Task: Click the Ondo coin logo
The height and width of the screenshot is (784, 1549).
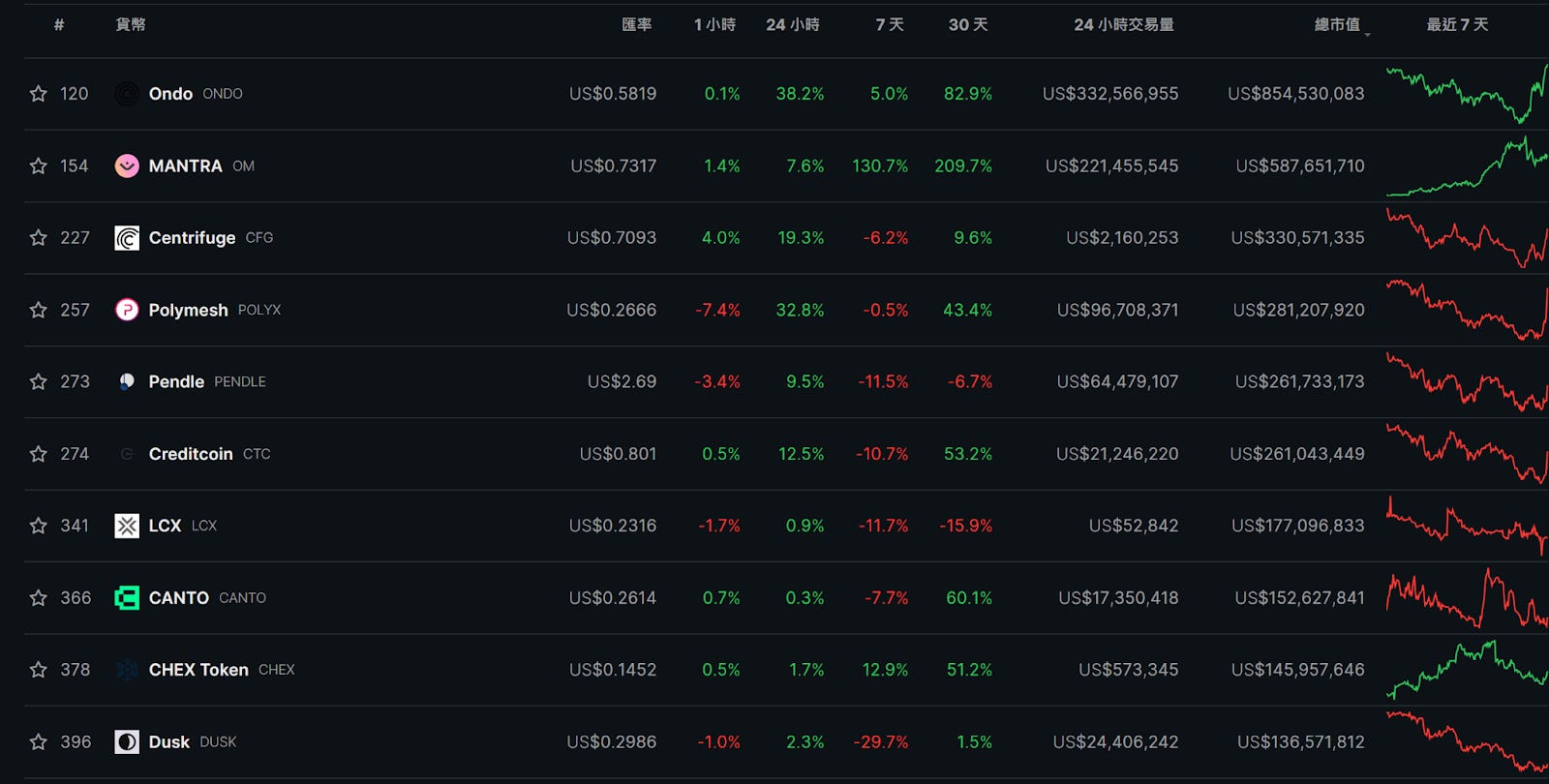Action: click(x=127, y=94)
